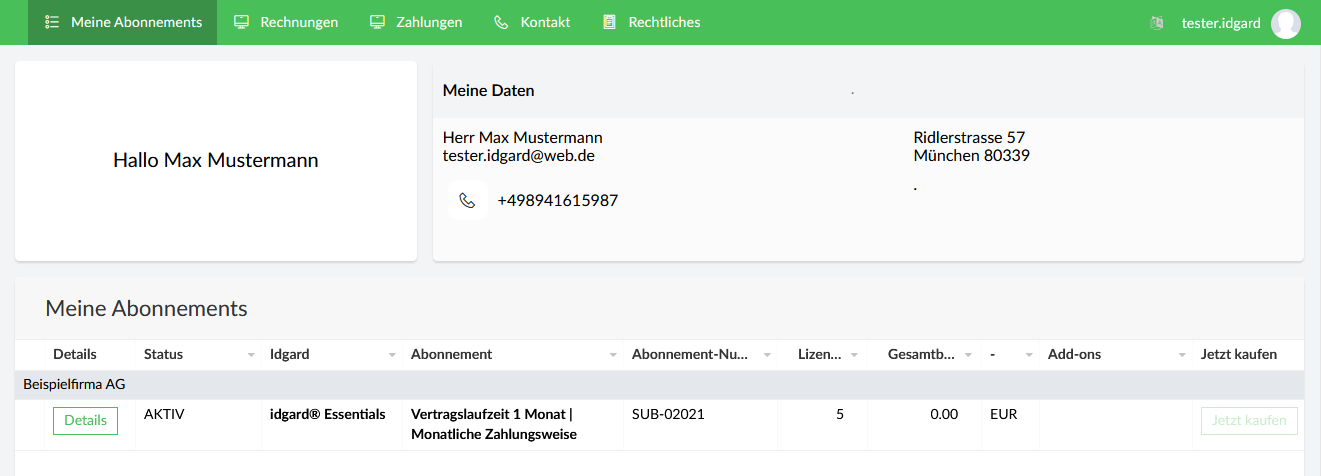
Task: Switch to the Rechnungen tab
Action: coord(285,22)
